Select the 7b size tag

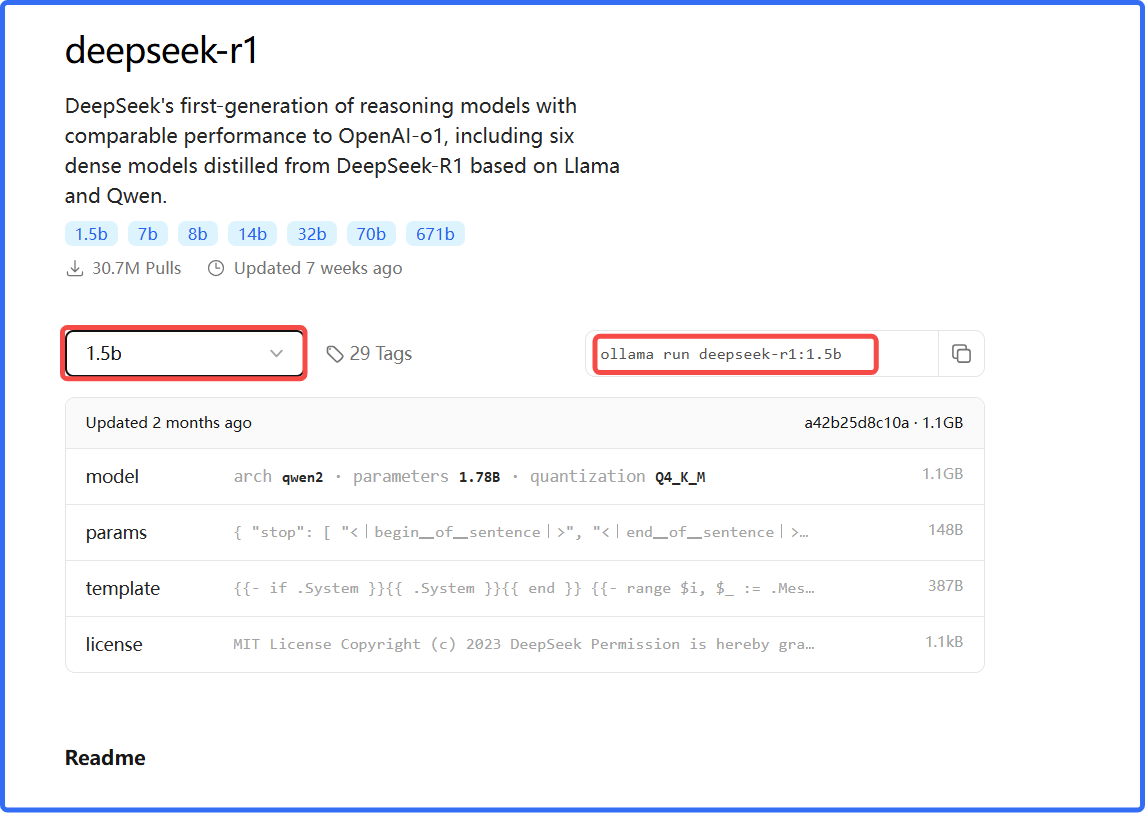click(148, 234)
